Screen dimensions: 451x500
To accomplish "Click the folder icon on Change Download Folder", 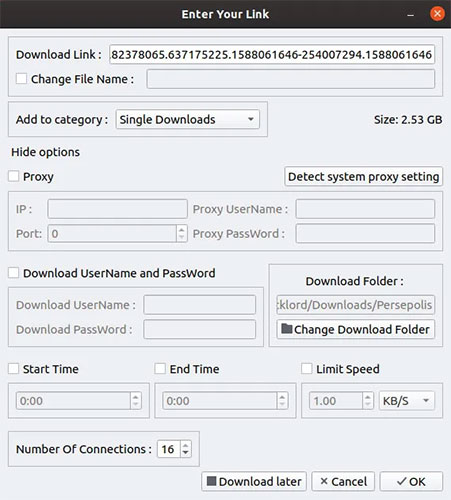I will pyautogui.click(x=286, y=329).
